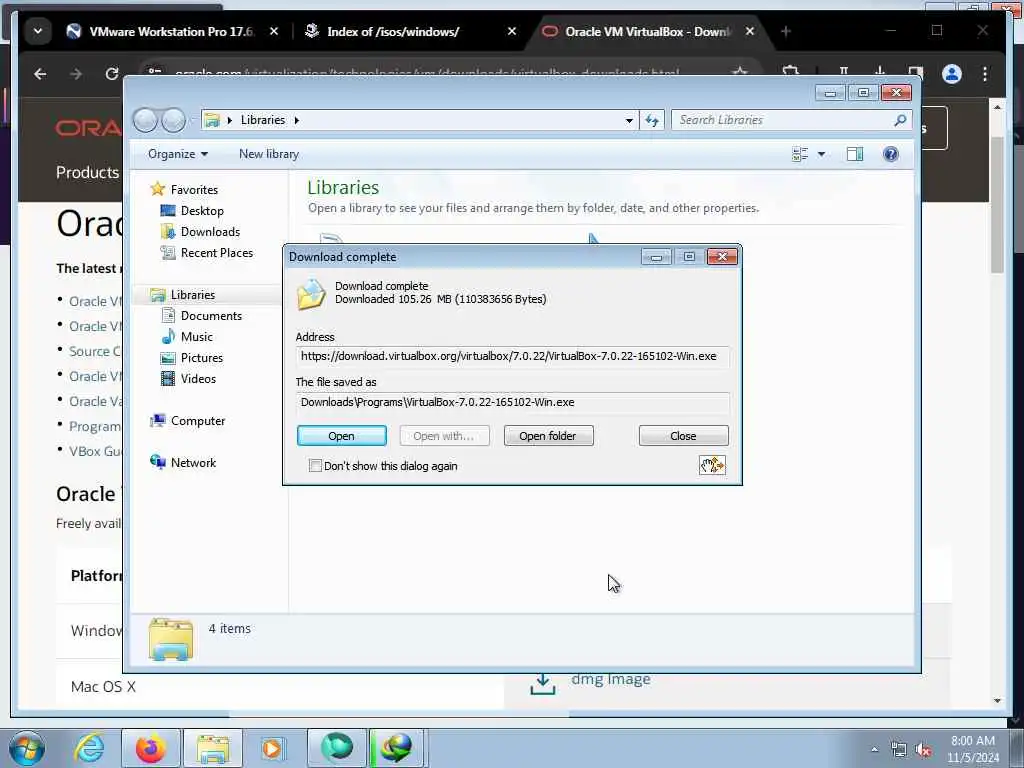
Task: Open the Music library
Action: [x=197, y=337]
